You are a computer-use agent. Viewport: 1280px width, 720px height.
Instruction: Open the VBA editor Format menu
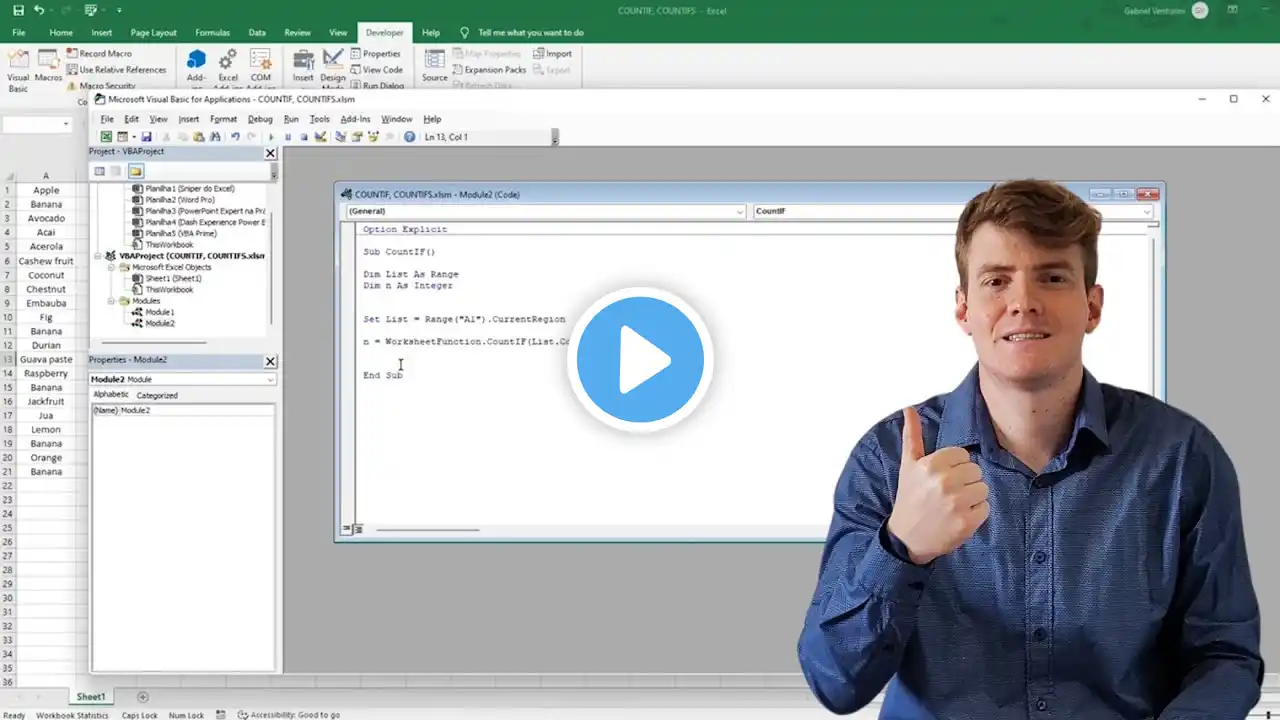pyautogui.click(x=223, y=119)
